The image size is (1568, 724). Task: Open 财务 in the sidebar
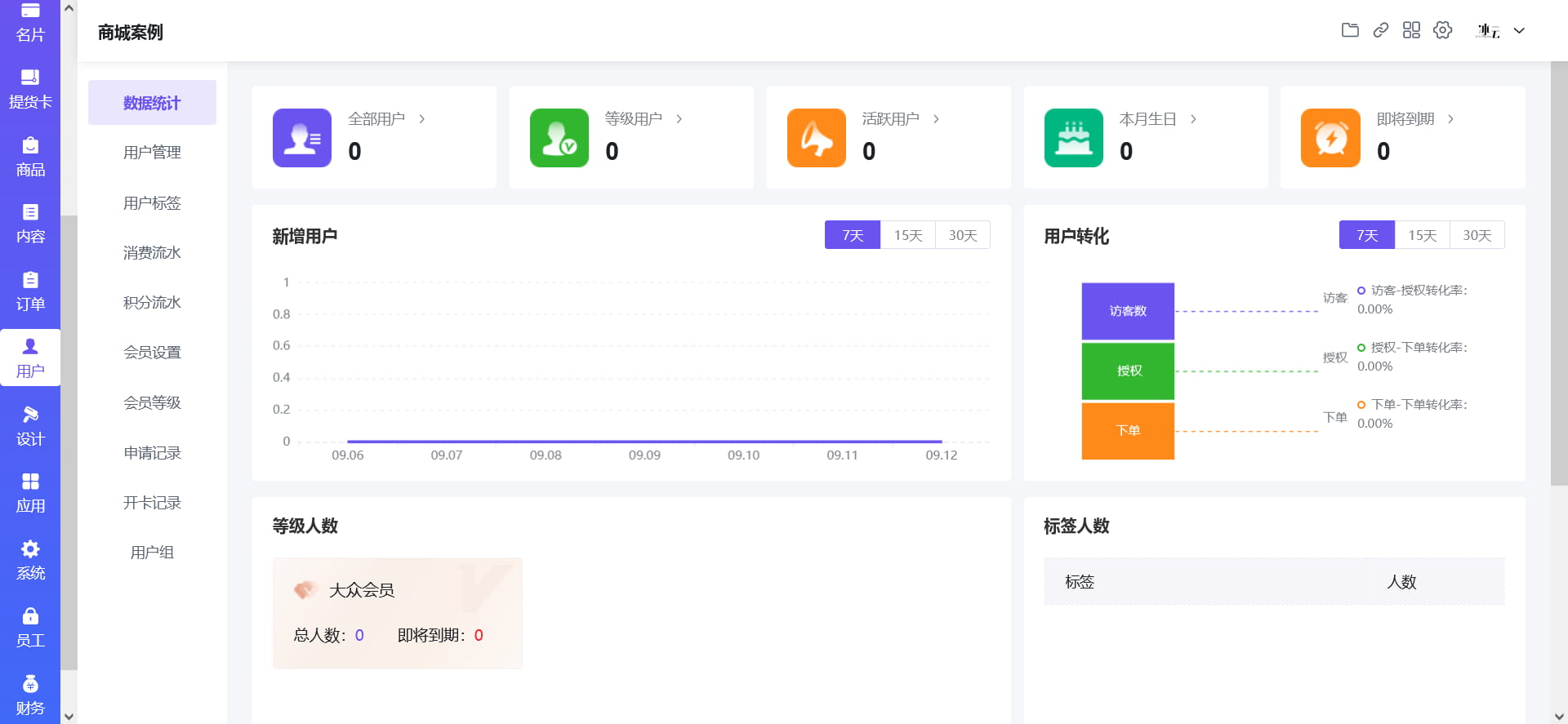coord(30,695)
